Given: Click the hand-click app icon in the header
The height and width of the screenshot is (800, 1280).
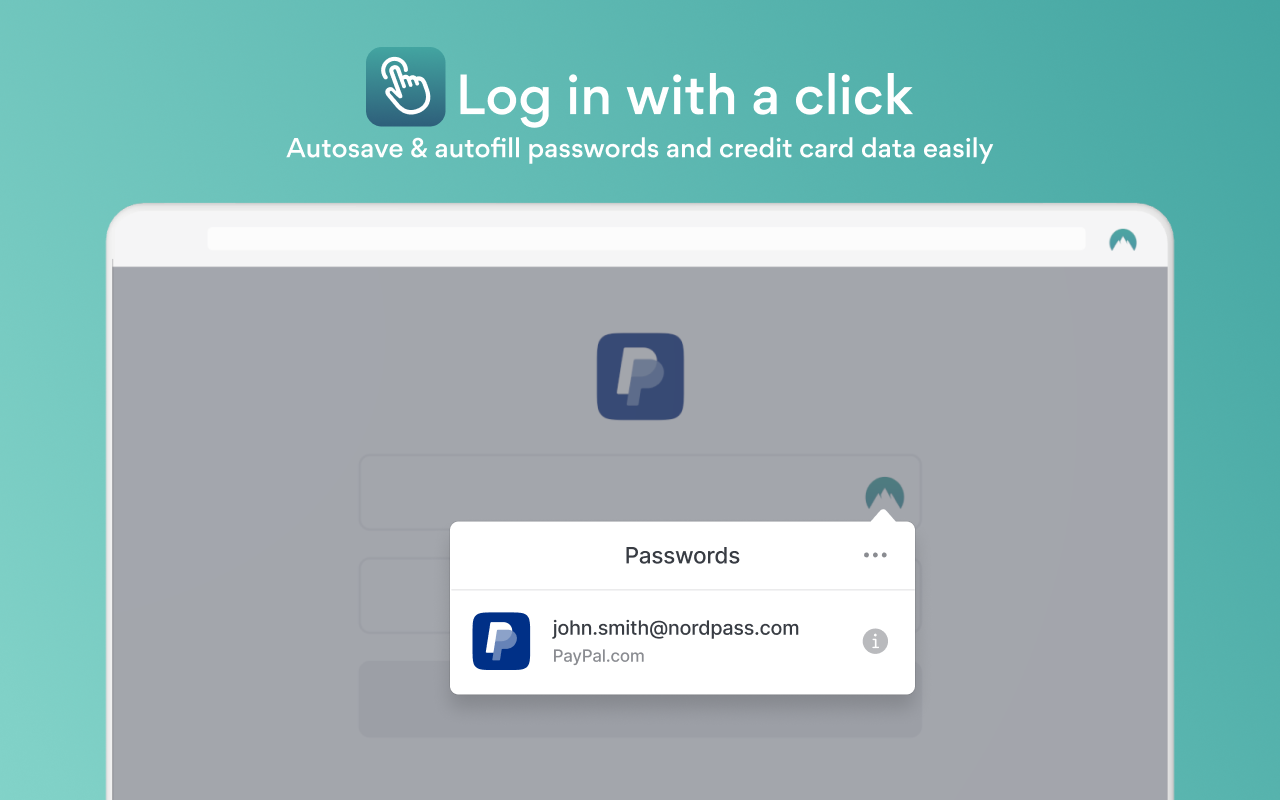Looking at the screenshot, I should tap(405, 87).
